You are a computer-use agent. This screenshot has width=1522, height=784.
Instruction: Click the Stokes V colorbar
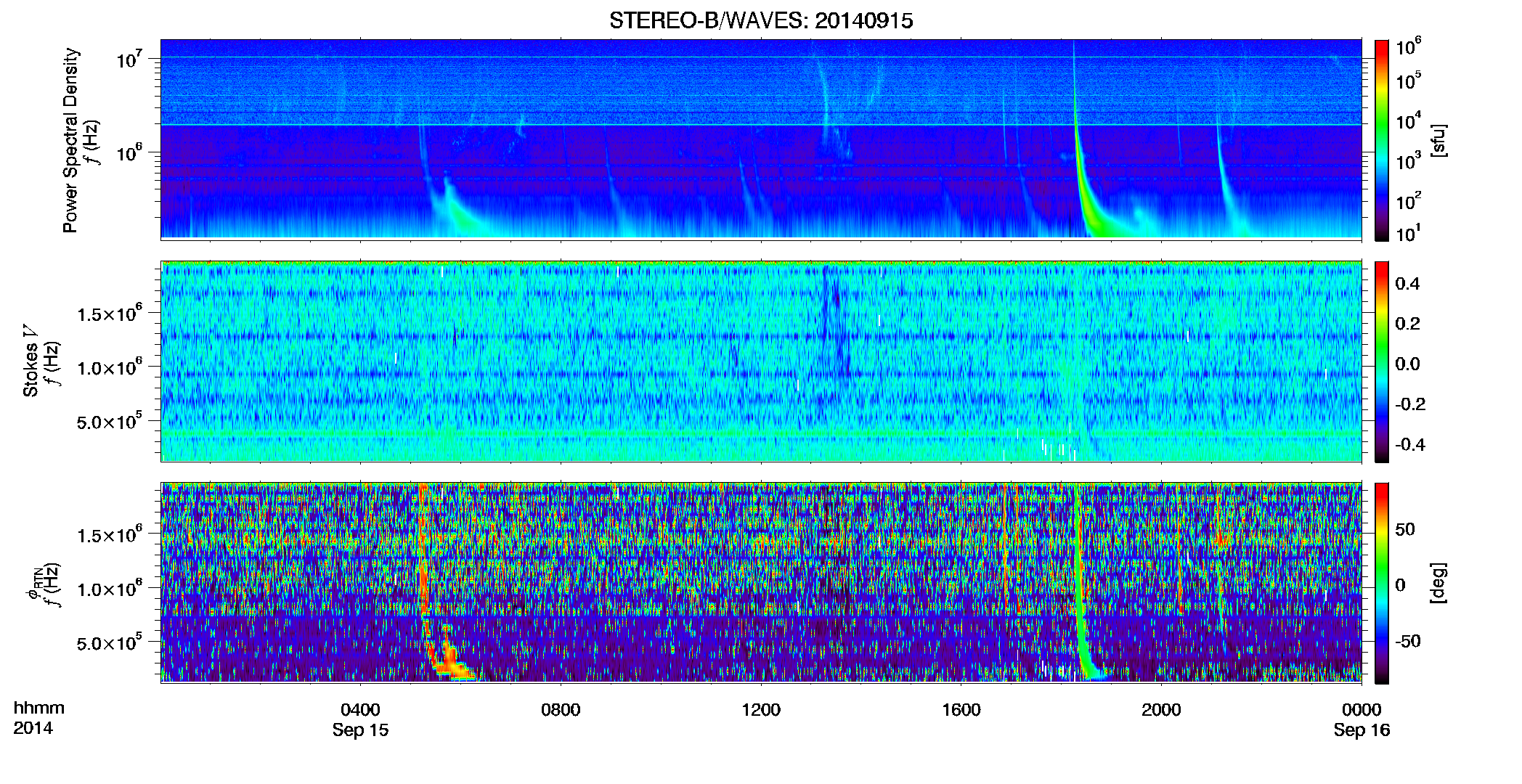[1382, 362]
